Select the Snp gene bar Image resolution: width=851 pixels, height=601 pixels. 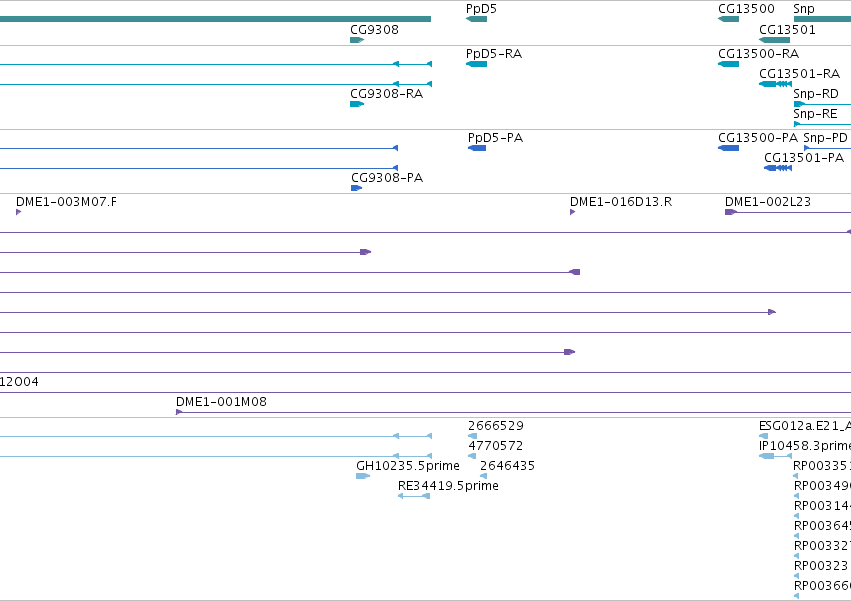pyautogui.click(x=822, y=19)
